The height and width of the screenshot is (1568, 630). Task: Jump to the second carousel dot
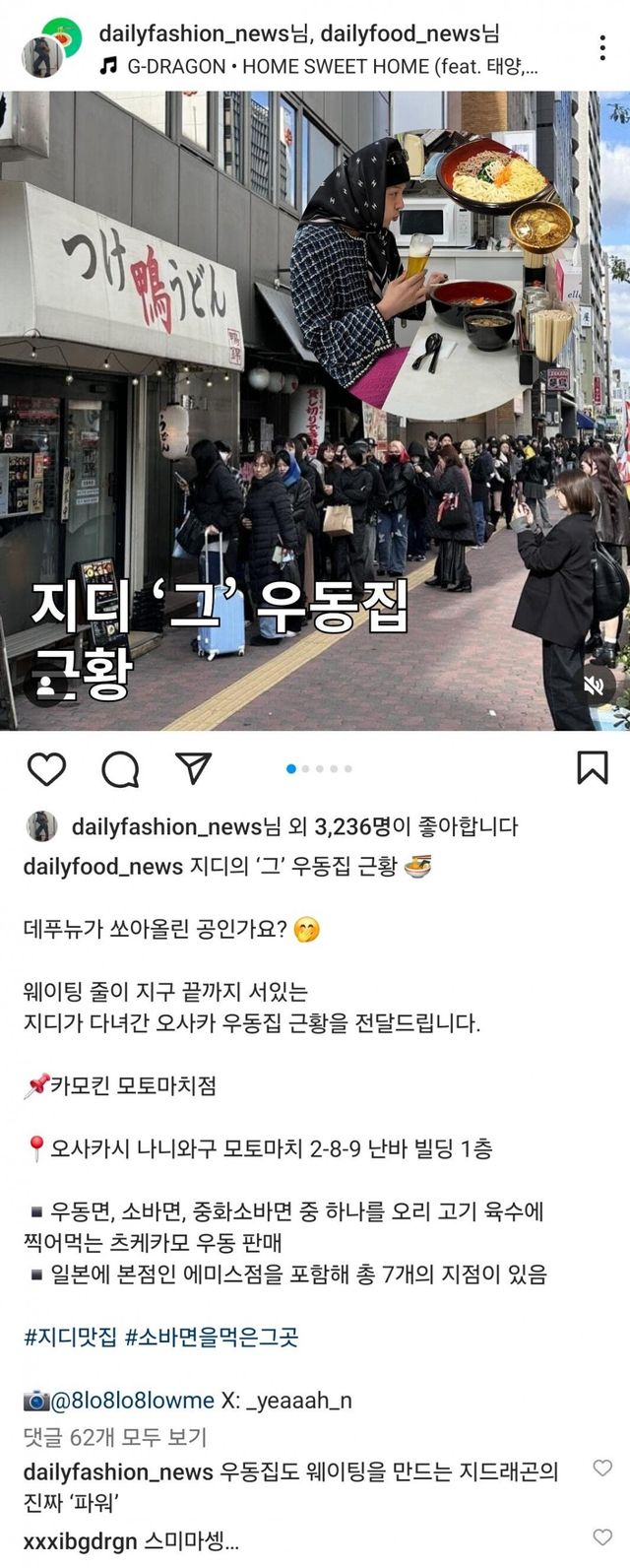(x=305, y=768)
